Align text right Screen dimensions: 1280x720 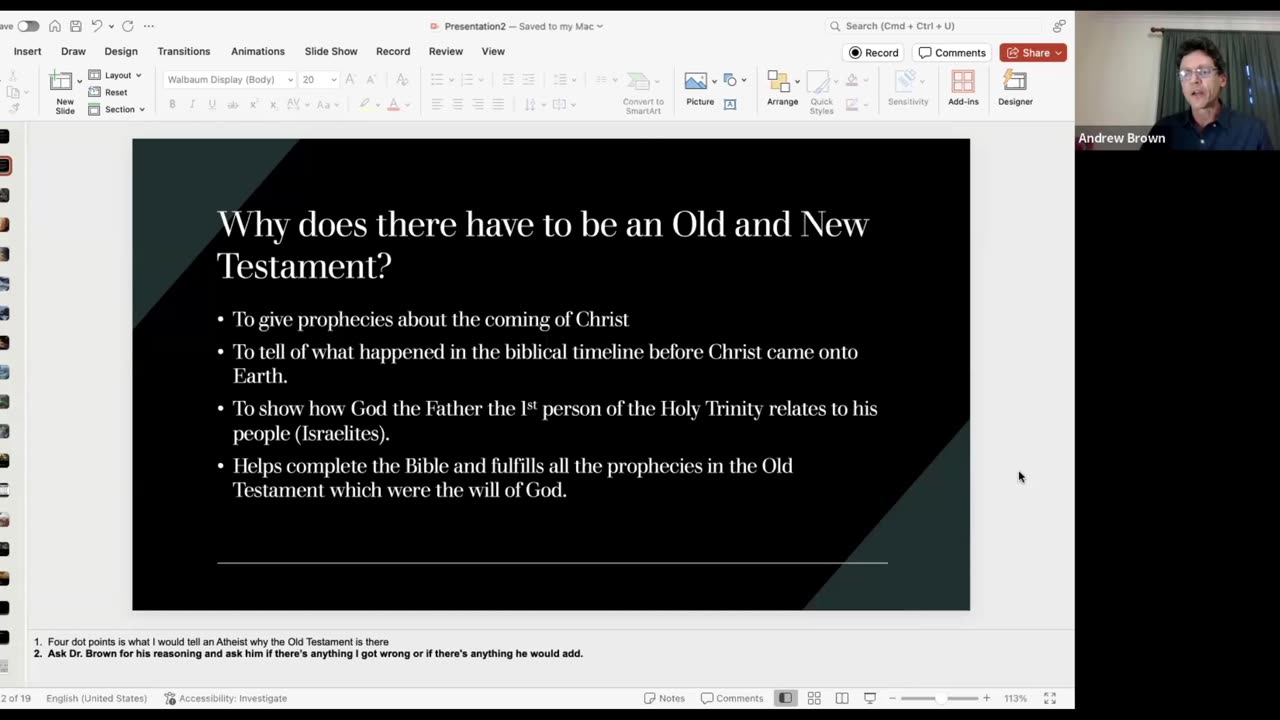pos(477,105)
